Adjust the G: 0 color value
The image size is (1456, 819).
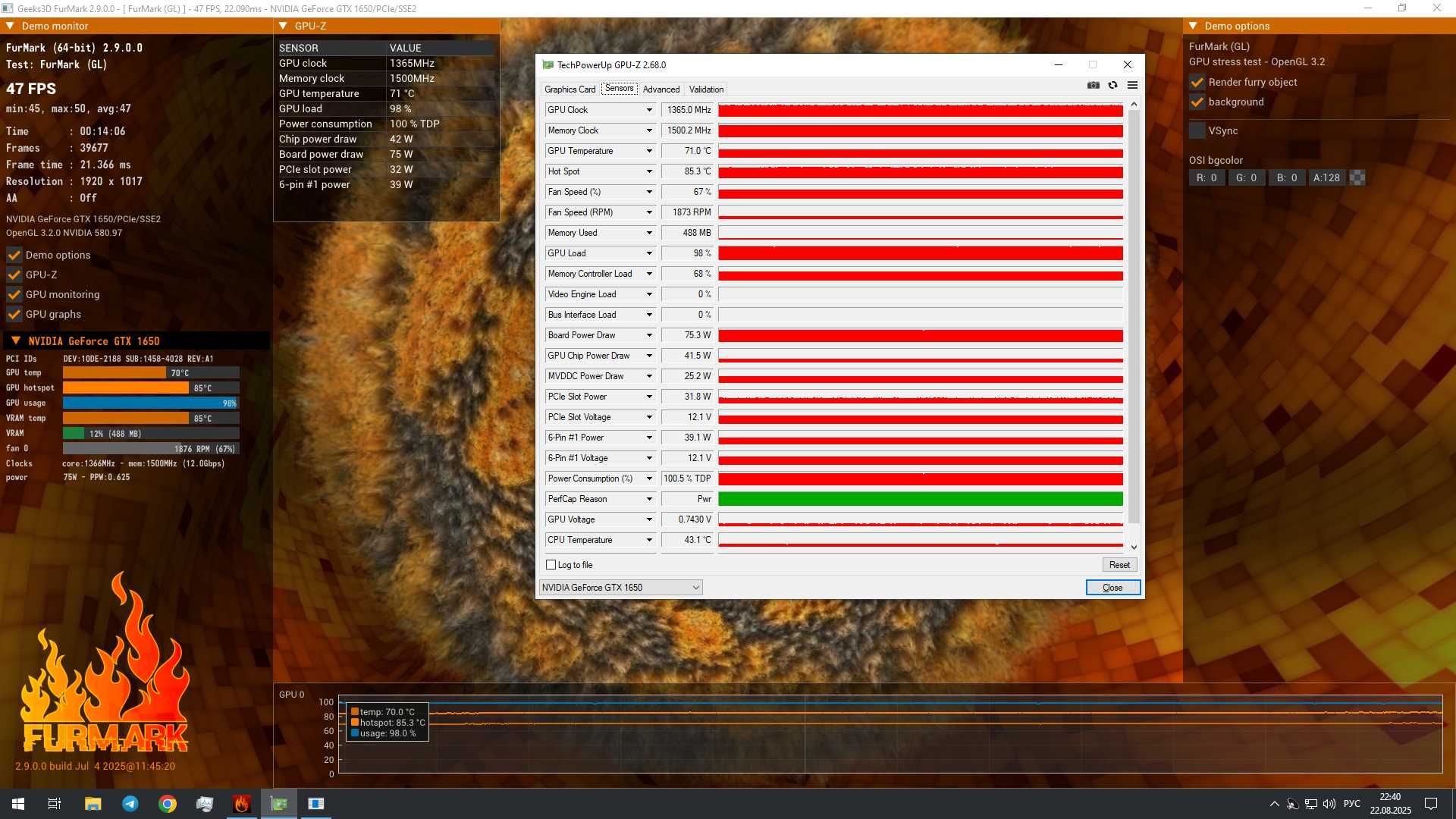pos(1246,178)
